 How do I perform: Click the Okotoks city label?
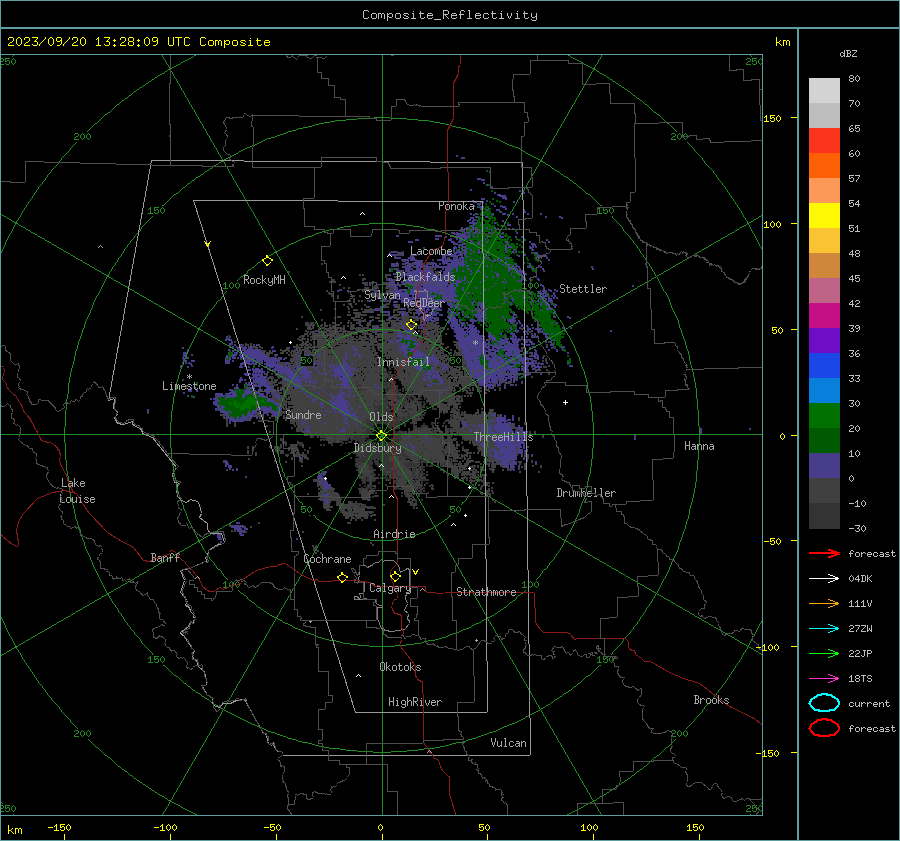coord(400,667)
